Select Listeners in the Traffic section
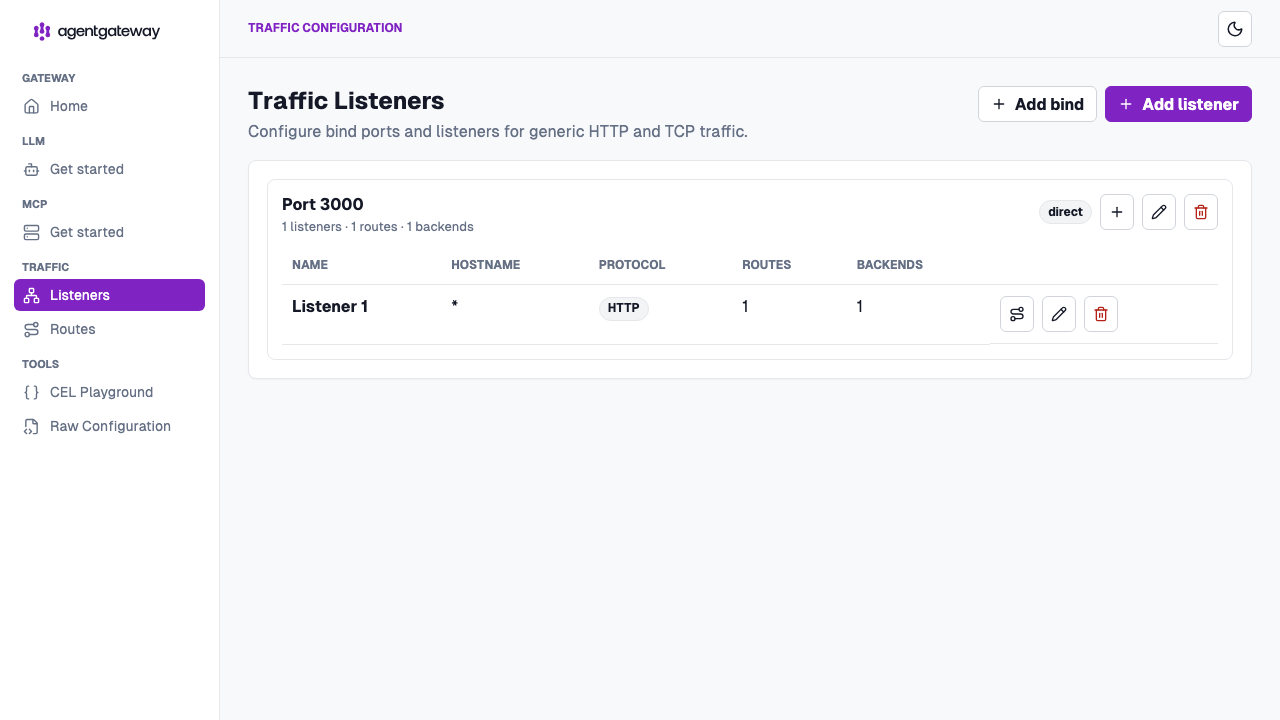Viewport: 1280px width, 720px height. coord(109,295)
